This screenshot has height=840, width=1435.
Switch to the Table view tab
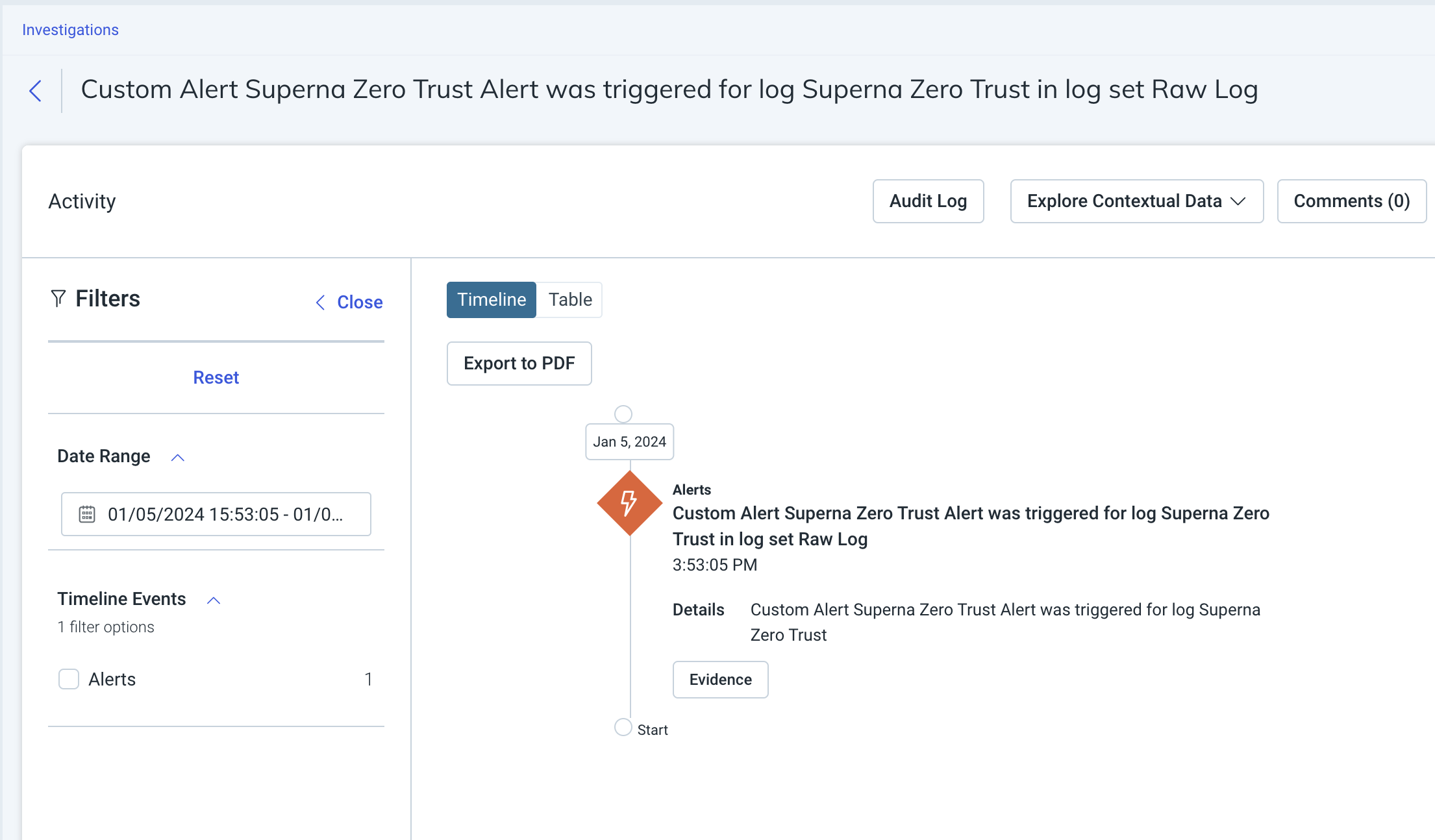pos(569,299)
